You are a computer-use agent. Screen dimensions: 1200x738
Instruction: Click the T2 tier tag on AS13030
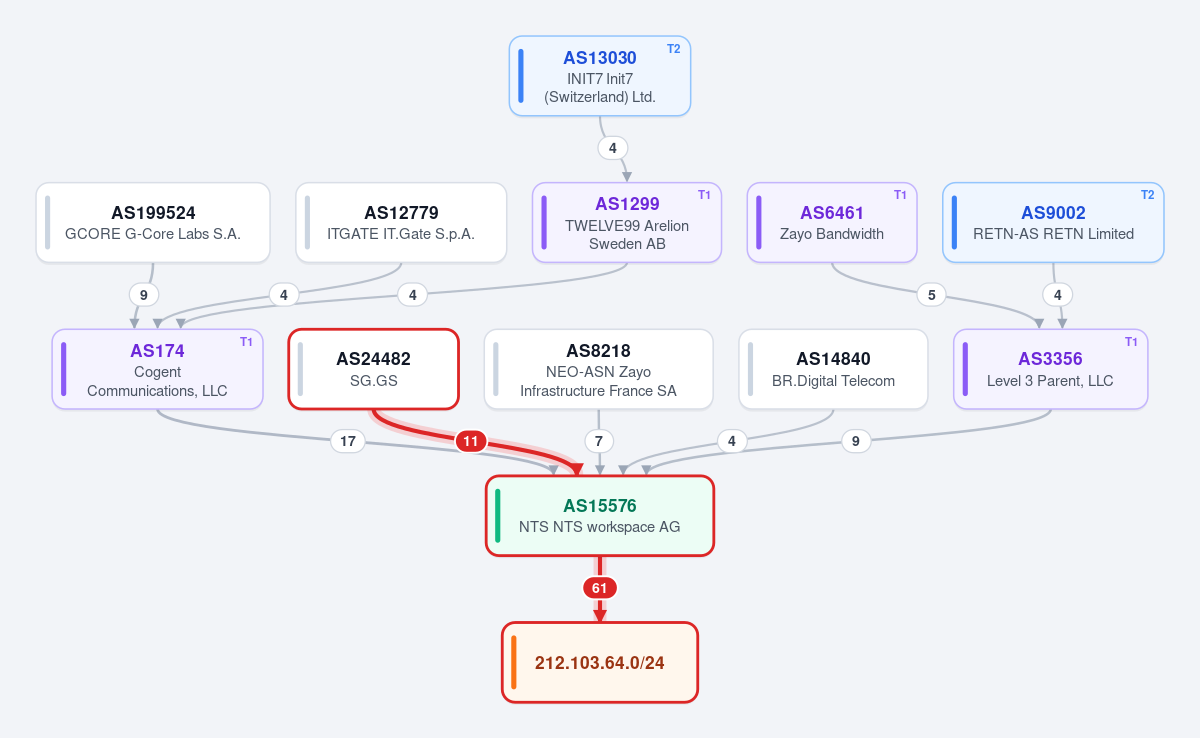point(673,48)
